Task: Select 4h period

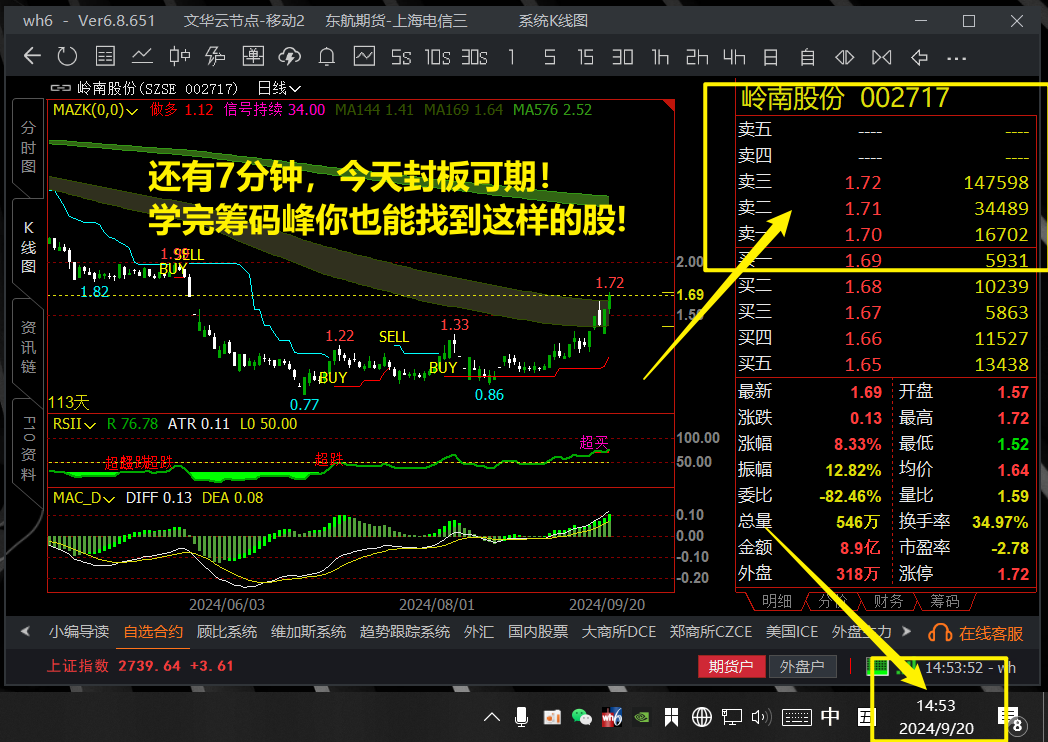Action: [x=734, y=57]
